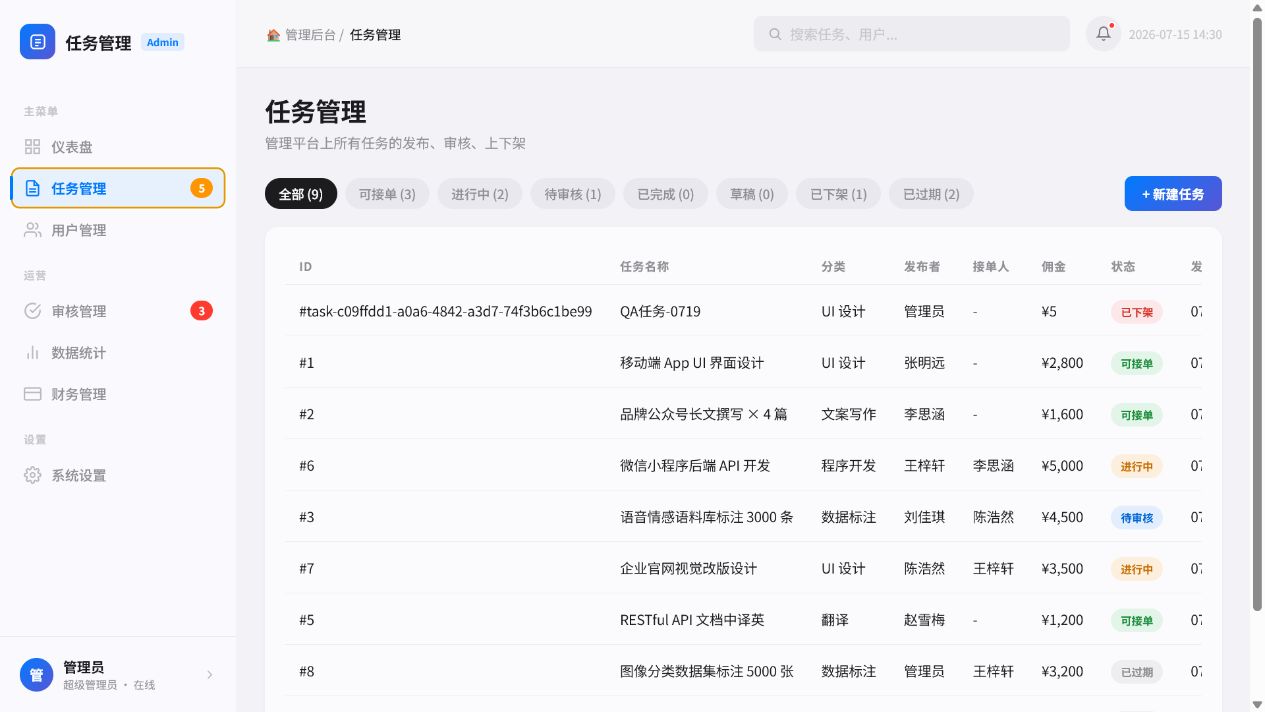Select the 可接单 (3) filter tab
1265x712 pixels.
coord(387,194)
